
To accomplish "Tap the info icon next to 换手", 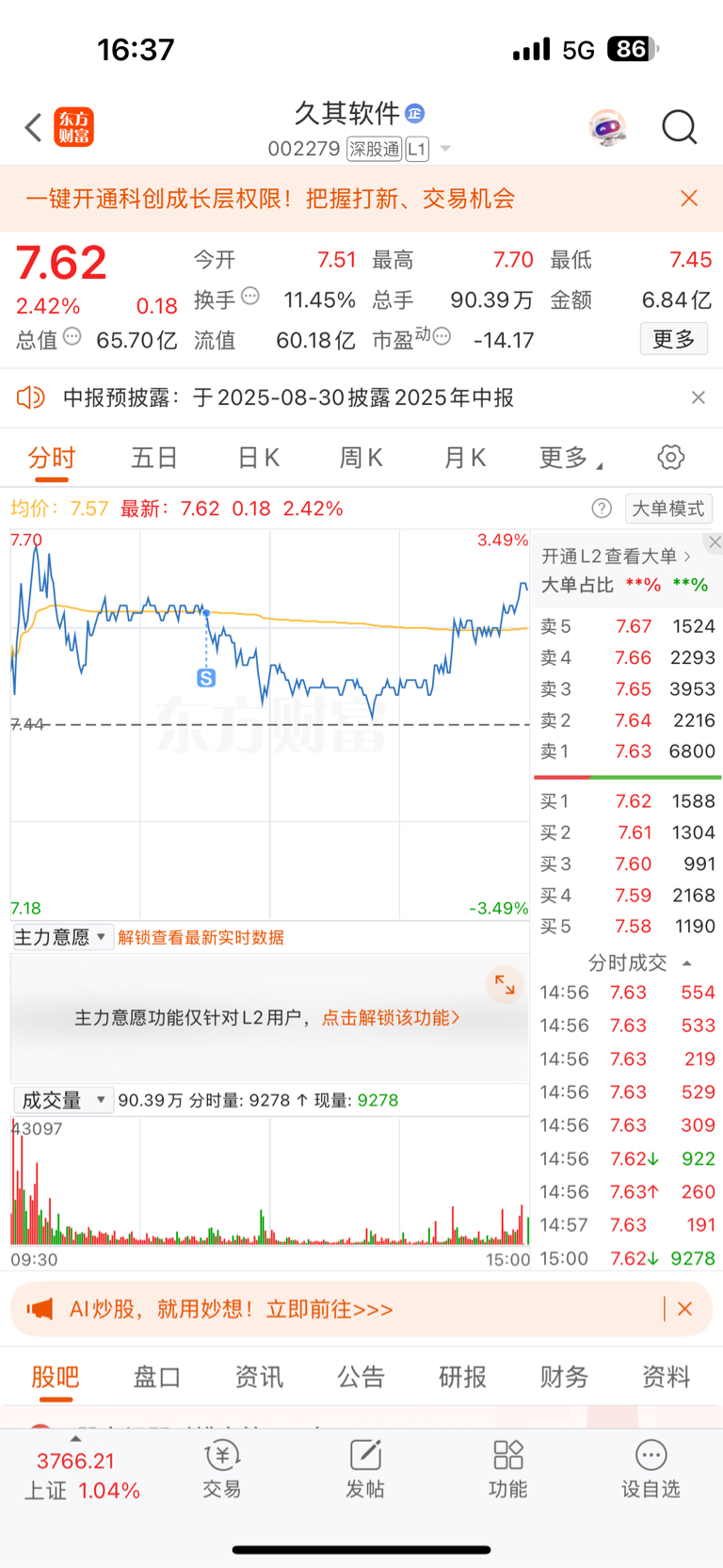I will point(250,296).
